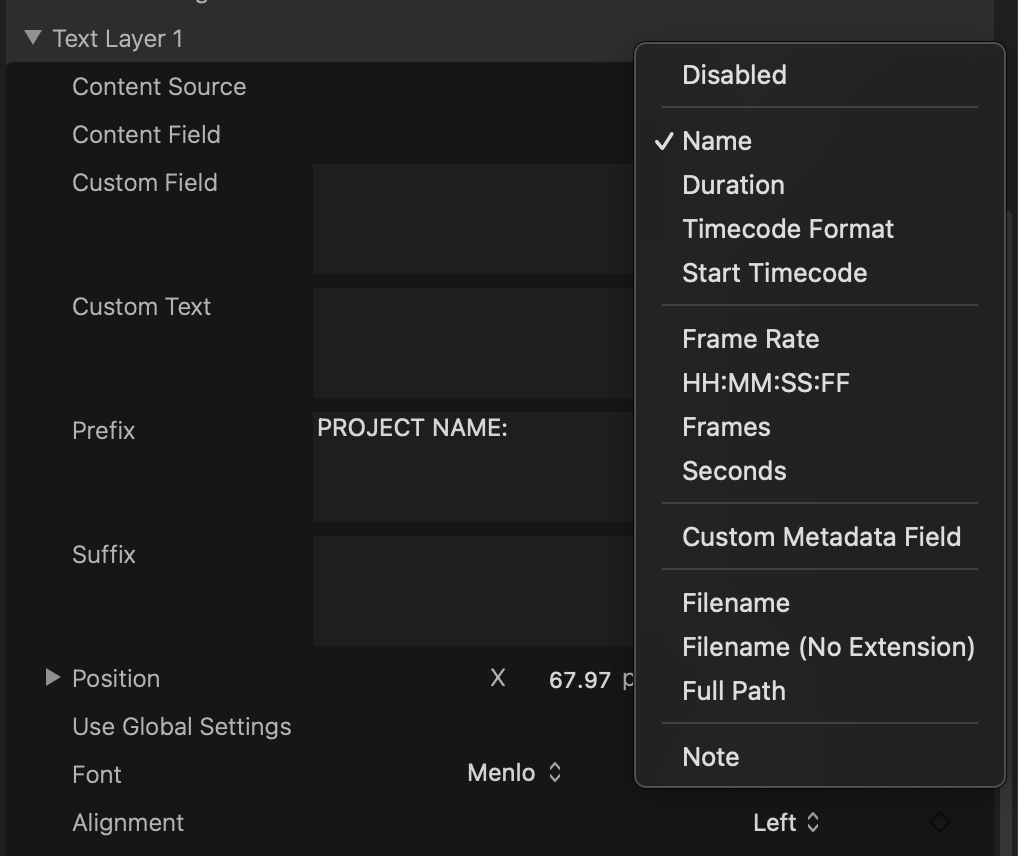Choose the checked Name option
The image size is (1018, 856).
click(x=717, y=141)
